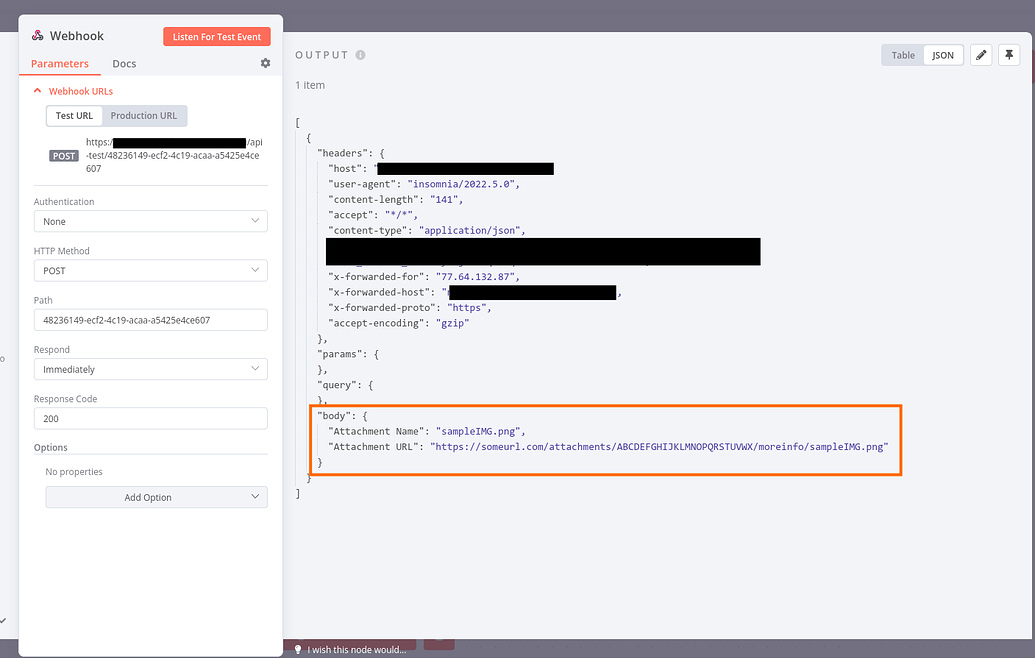
Task: Open the Parameters tab
Action: click(x=60, y=64)
